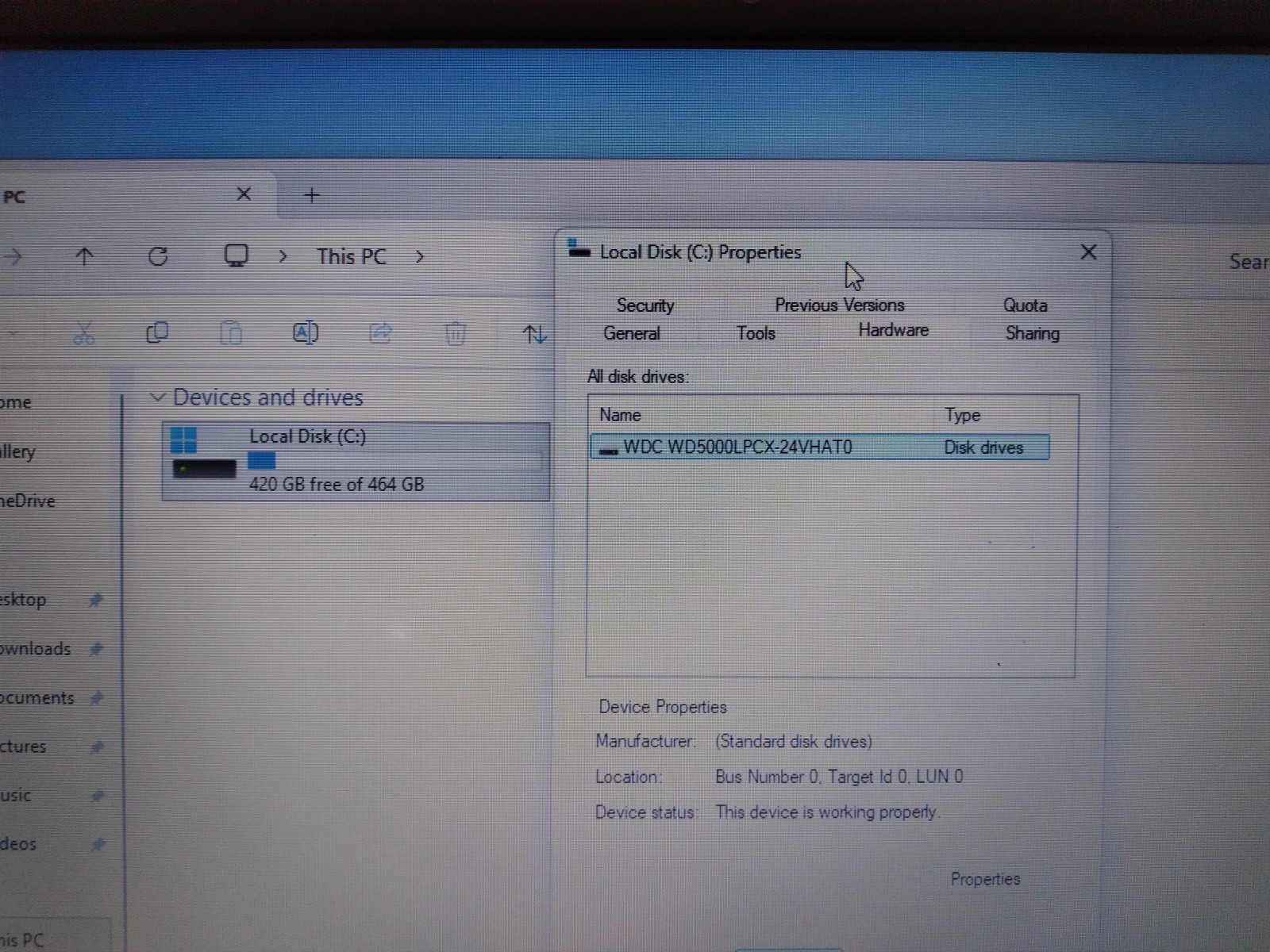Close the This PC explorer tab
Screen dimensions: 1270x952
pyautogui.click(x=244, y=194)
